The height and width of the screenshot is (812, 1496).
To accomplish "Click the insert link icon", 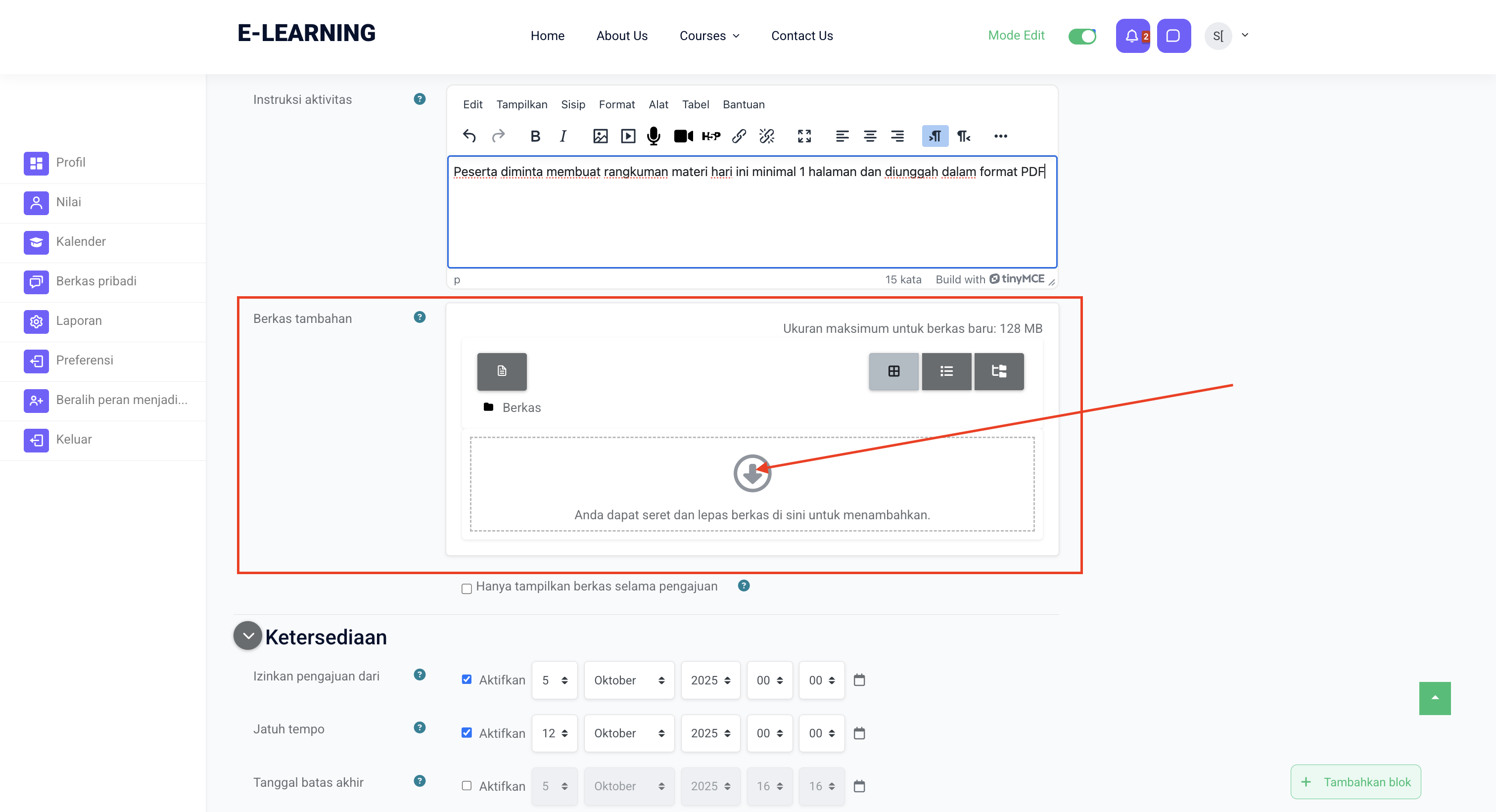I will tap(739, 136).
